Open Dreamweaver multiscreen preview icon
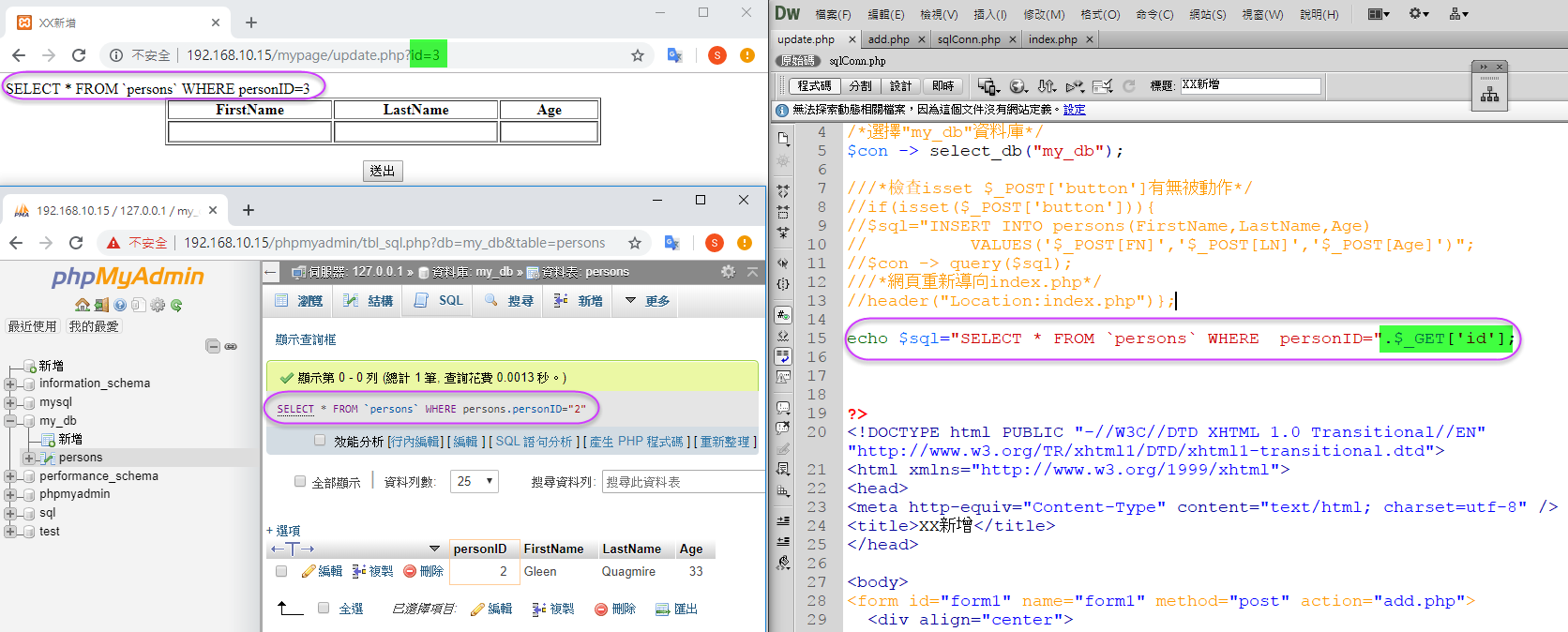 [988, 86]
